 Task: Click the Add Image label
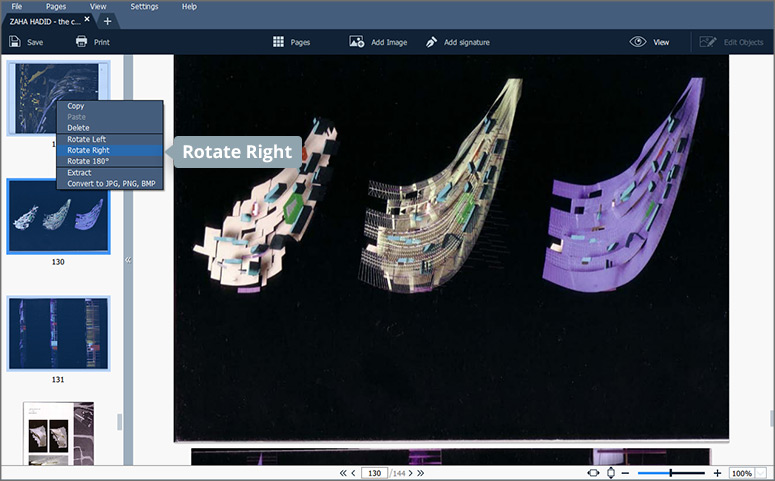click(x=389, y=43)
